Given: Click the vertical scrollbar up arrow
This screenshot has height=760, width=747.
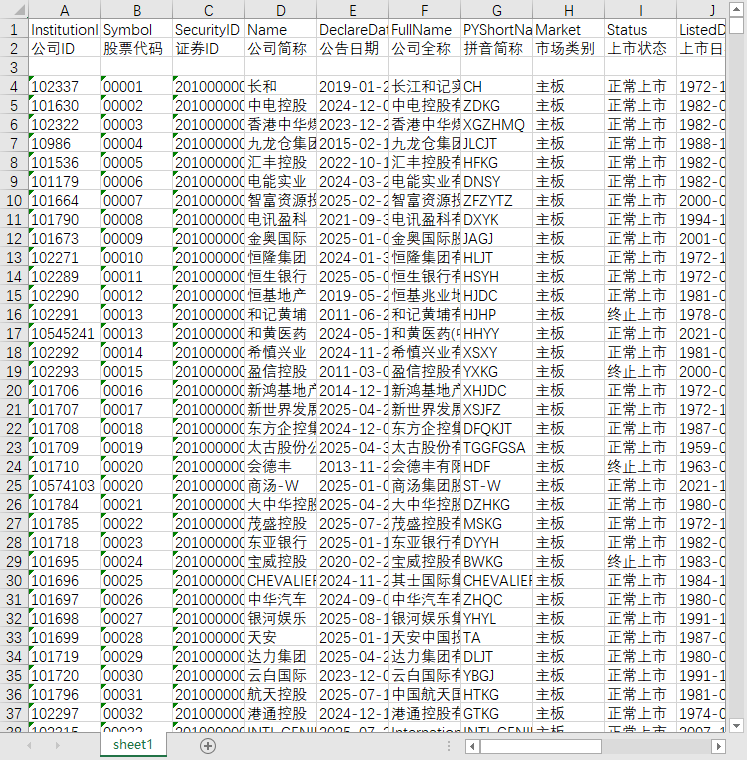Looking at the screenshot, I should [736, 9].
